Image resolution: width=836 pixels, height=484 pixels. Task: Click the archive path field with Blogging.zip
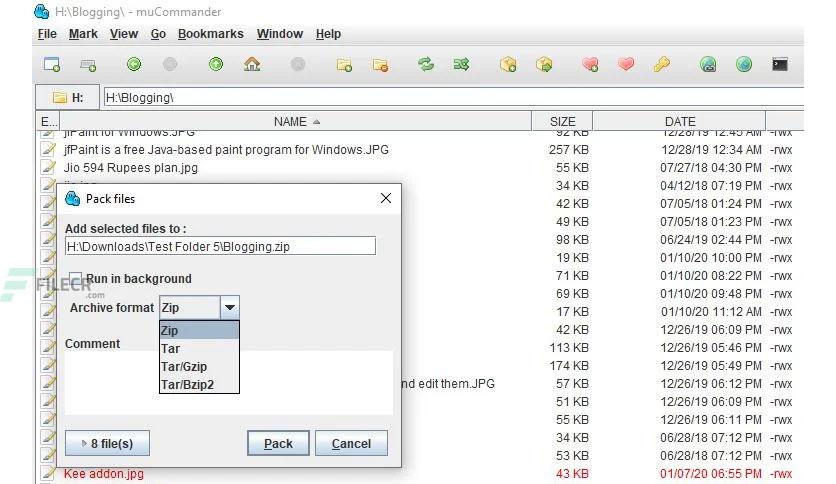coord(220,246)
